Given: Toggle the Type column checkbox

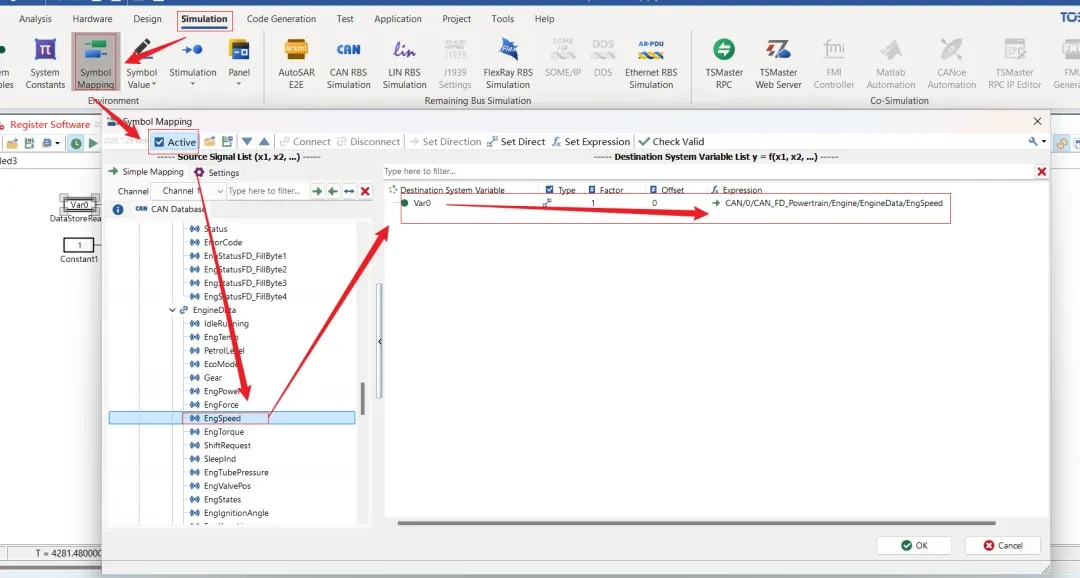Looking at the screenshot, I should pos(550,190).
